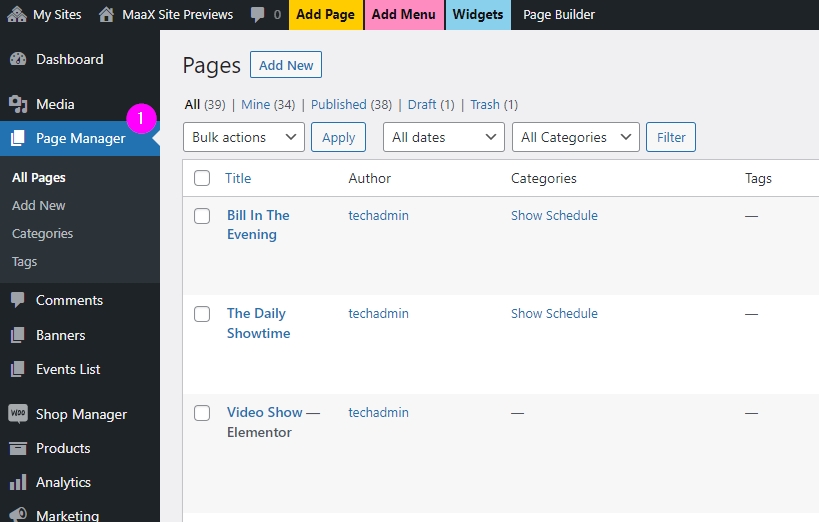Viewport: 819px width, 522px height.
Task: Filter by Draft (1) pages
Action: pyautogui.click(x=431, y=105)
